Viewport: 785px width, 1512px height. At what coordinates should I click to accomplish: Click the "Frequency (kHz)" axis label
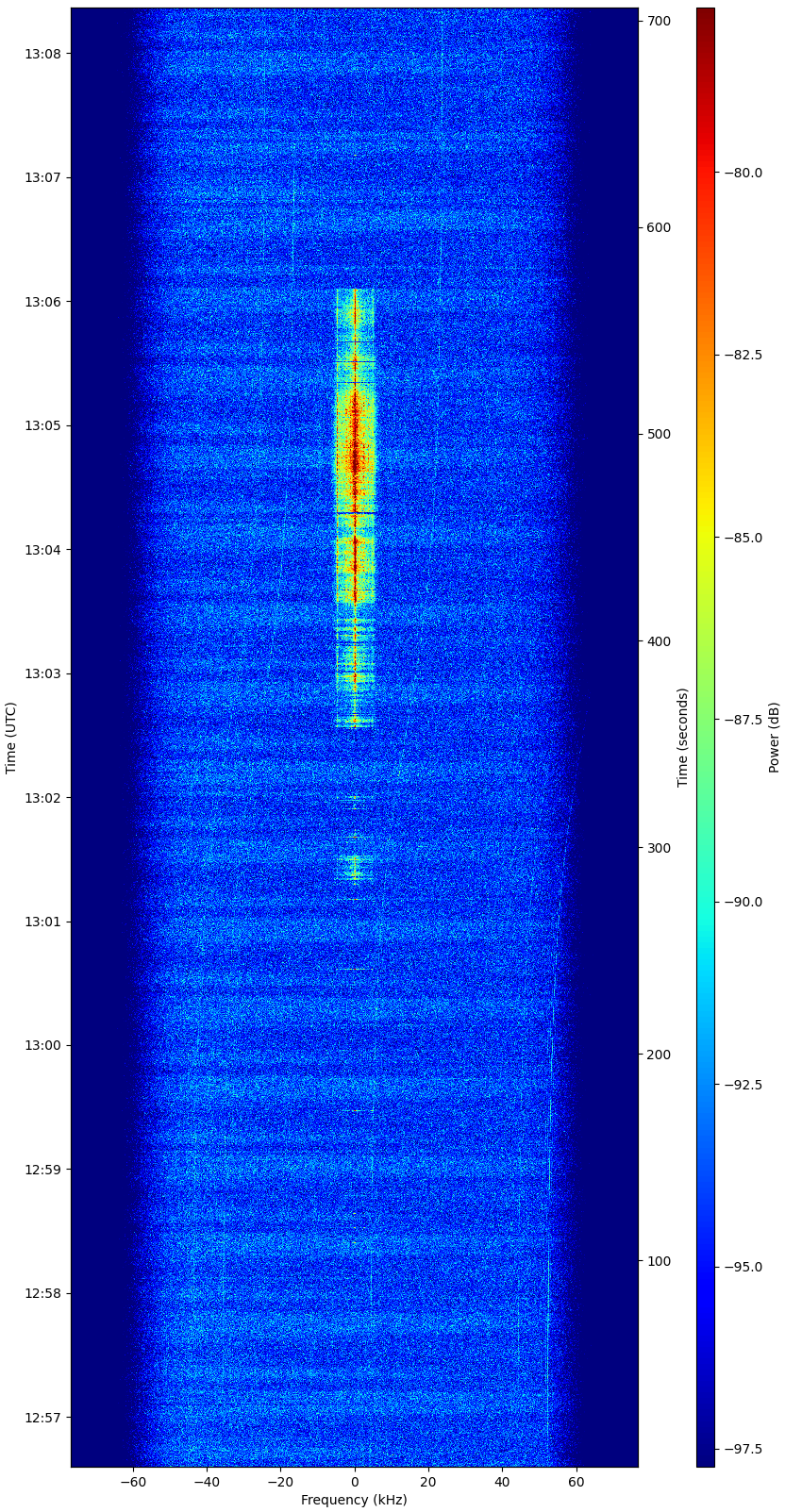(354, 1500)
